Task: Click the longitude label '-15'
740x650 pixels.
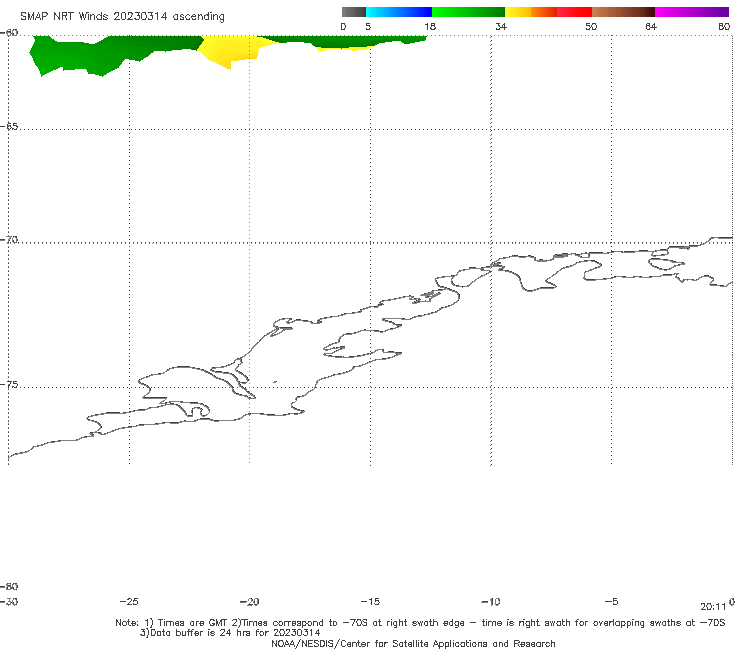Action: point(370,602)
